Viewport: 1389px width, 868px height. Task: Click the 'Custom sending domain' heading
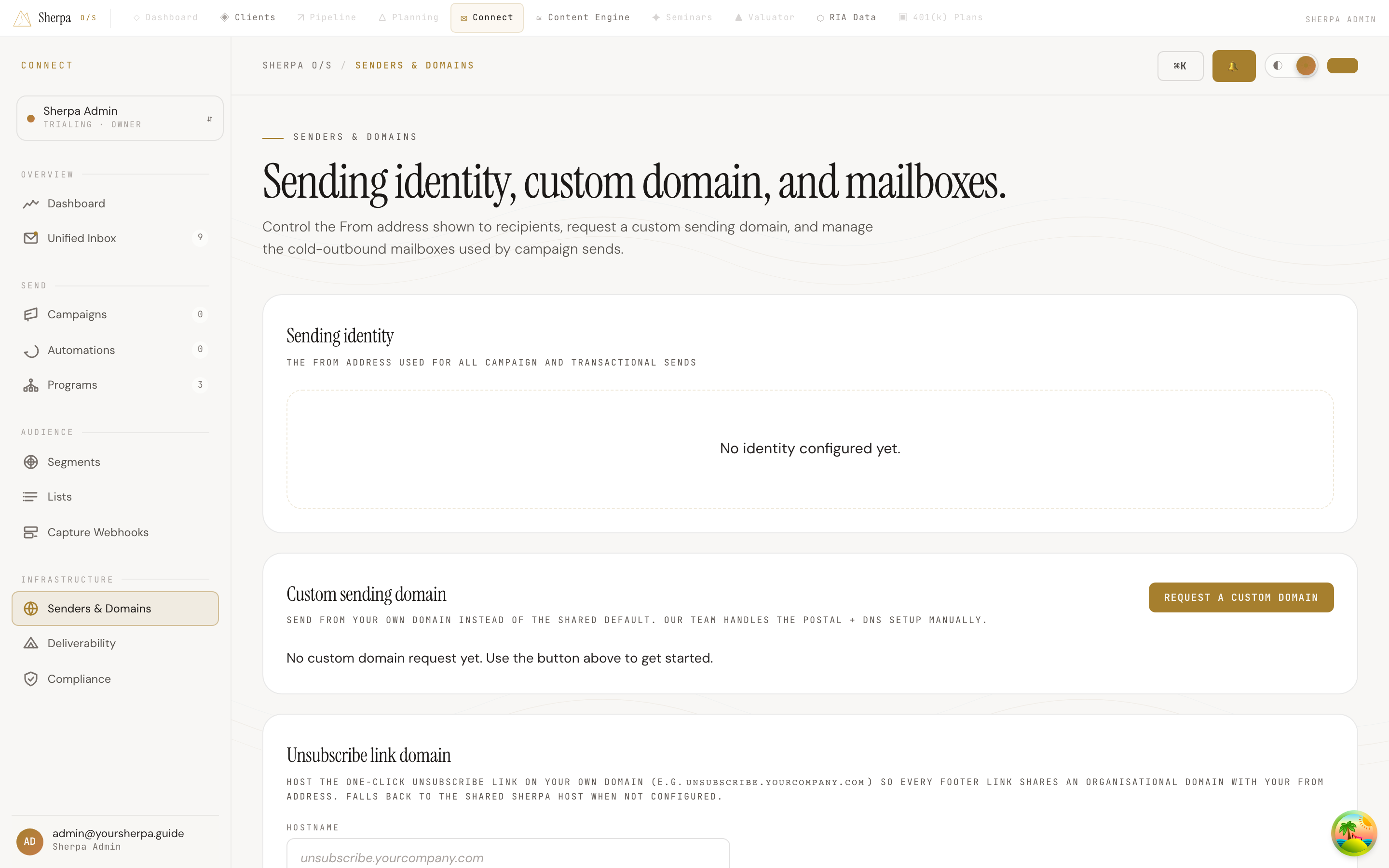[366, 594]
